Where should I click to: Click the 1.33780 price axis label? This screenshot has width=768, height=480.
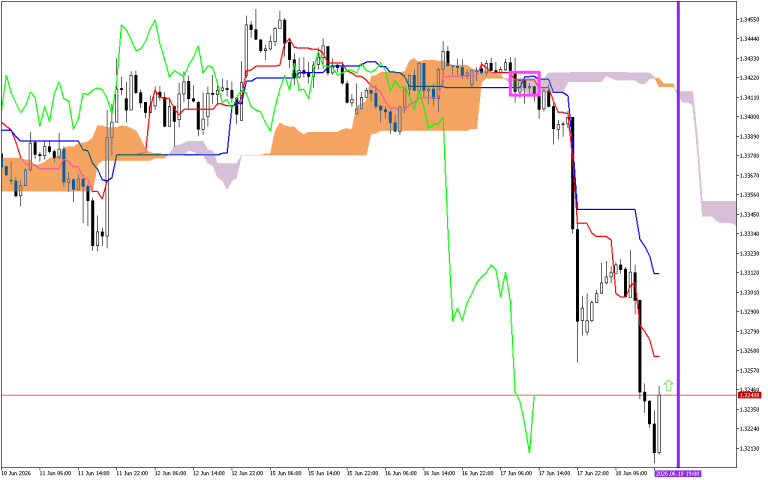[x=750, y=156]
